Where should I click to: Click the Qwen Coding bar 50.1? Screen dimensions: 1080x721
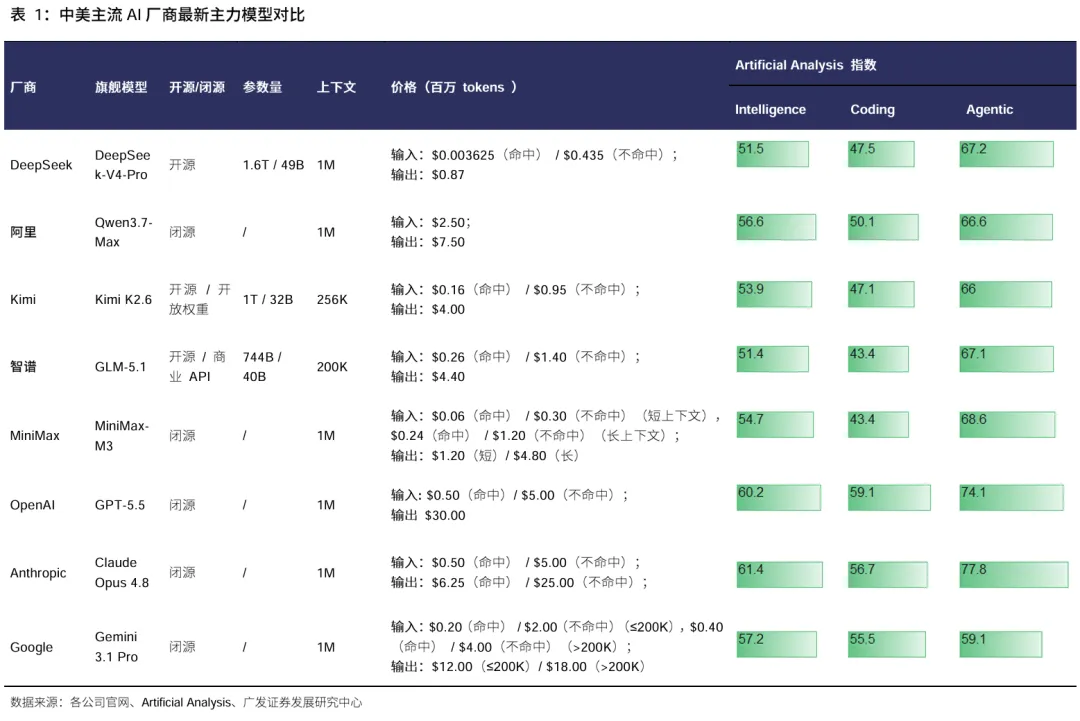click(x=883, y=227)
